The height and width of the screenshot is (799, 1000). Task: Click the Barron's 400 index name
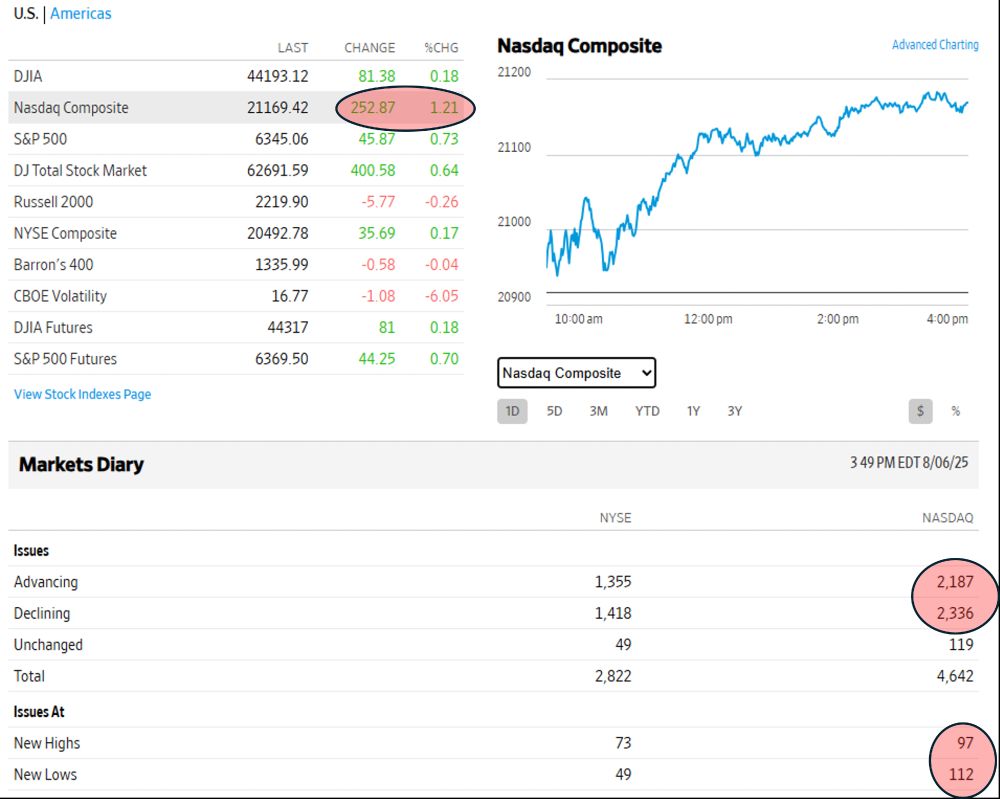point(54,265)
